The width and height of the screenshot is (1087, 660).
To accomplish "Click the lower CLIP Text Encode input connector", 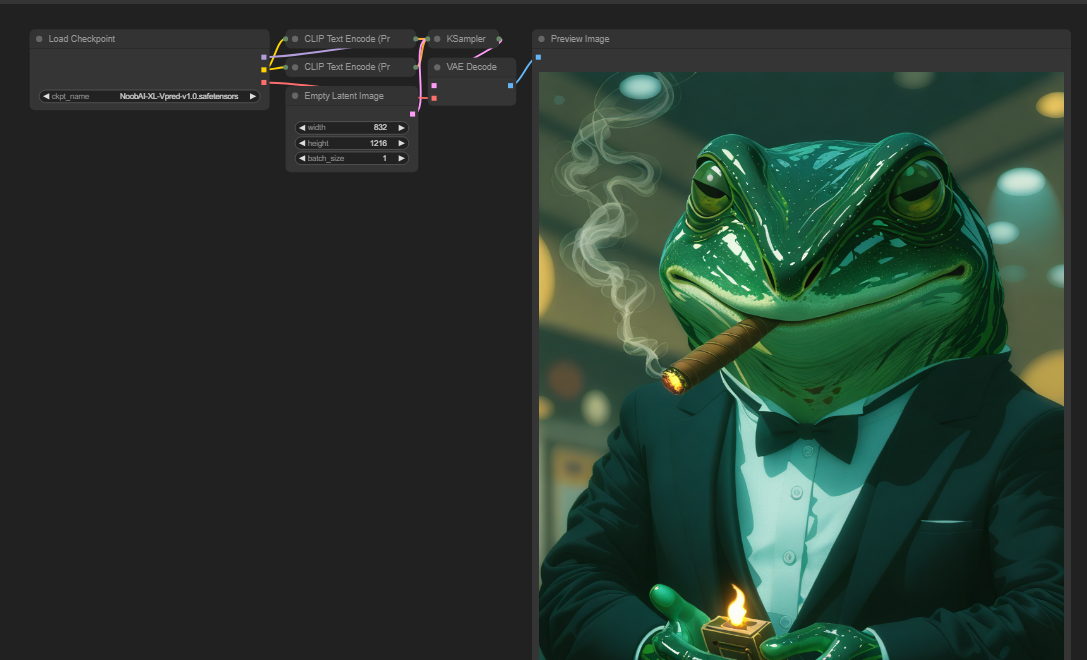I will click(x=286, y=67).
